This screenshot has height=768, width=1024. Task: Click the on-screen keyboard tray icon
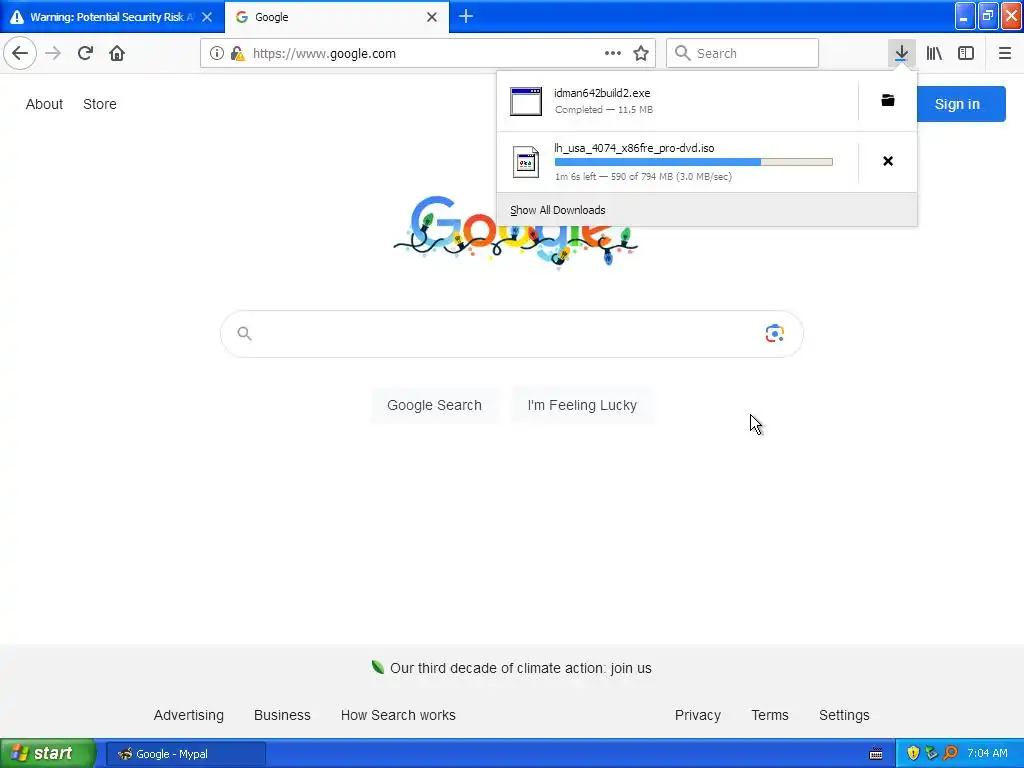876,754
